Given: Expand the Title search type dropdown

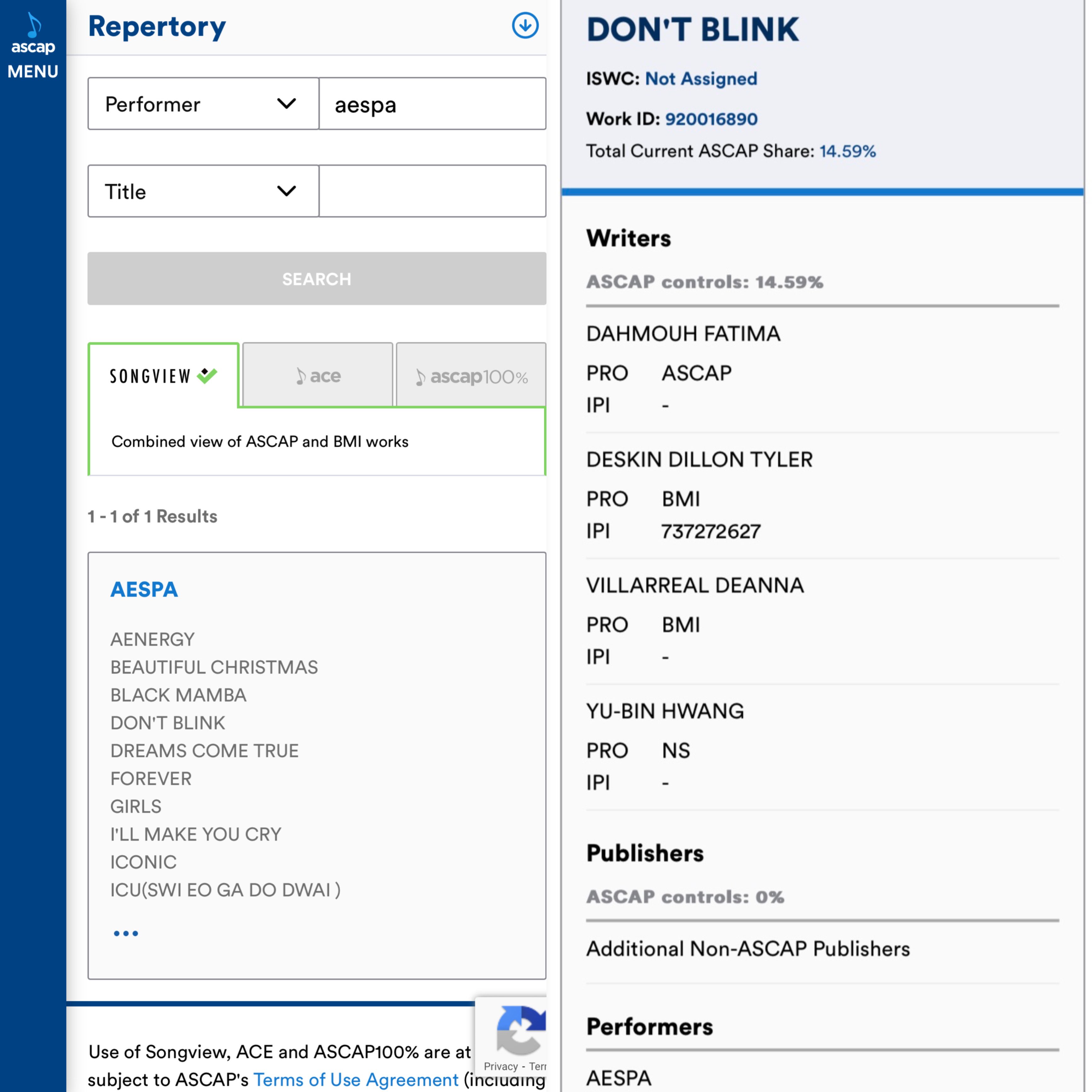Looking at the screenshot, I should click(x=203, y=192).
